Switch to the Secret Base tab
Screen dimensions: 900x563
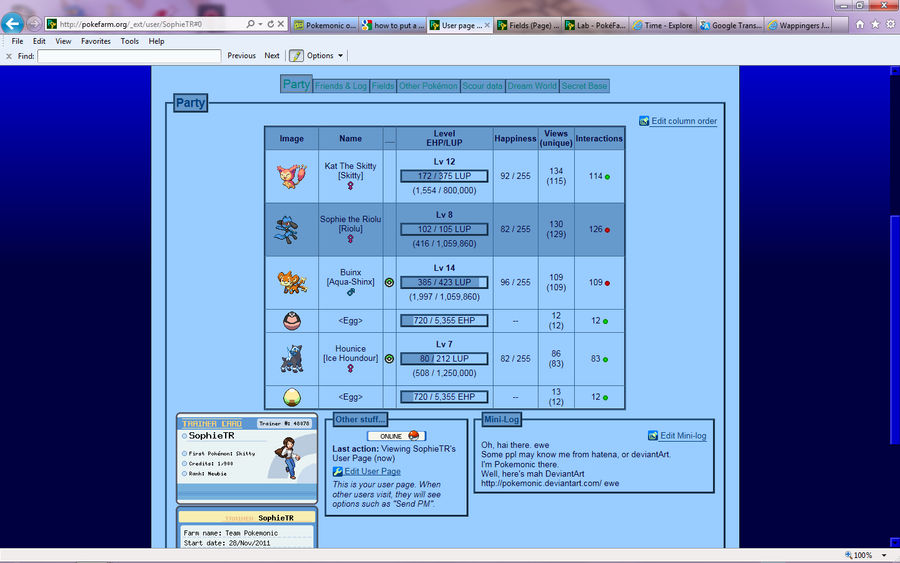(584, 86)
